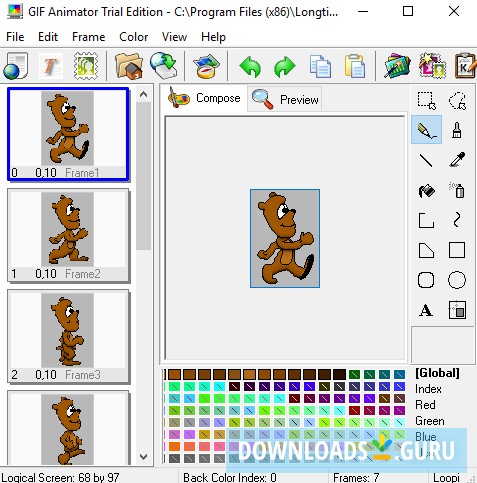Click the frame list scroll down arrow
The width and height of the screenshot is (477, 483).
pyautogui.click(x=144, y=457)
